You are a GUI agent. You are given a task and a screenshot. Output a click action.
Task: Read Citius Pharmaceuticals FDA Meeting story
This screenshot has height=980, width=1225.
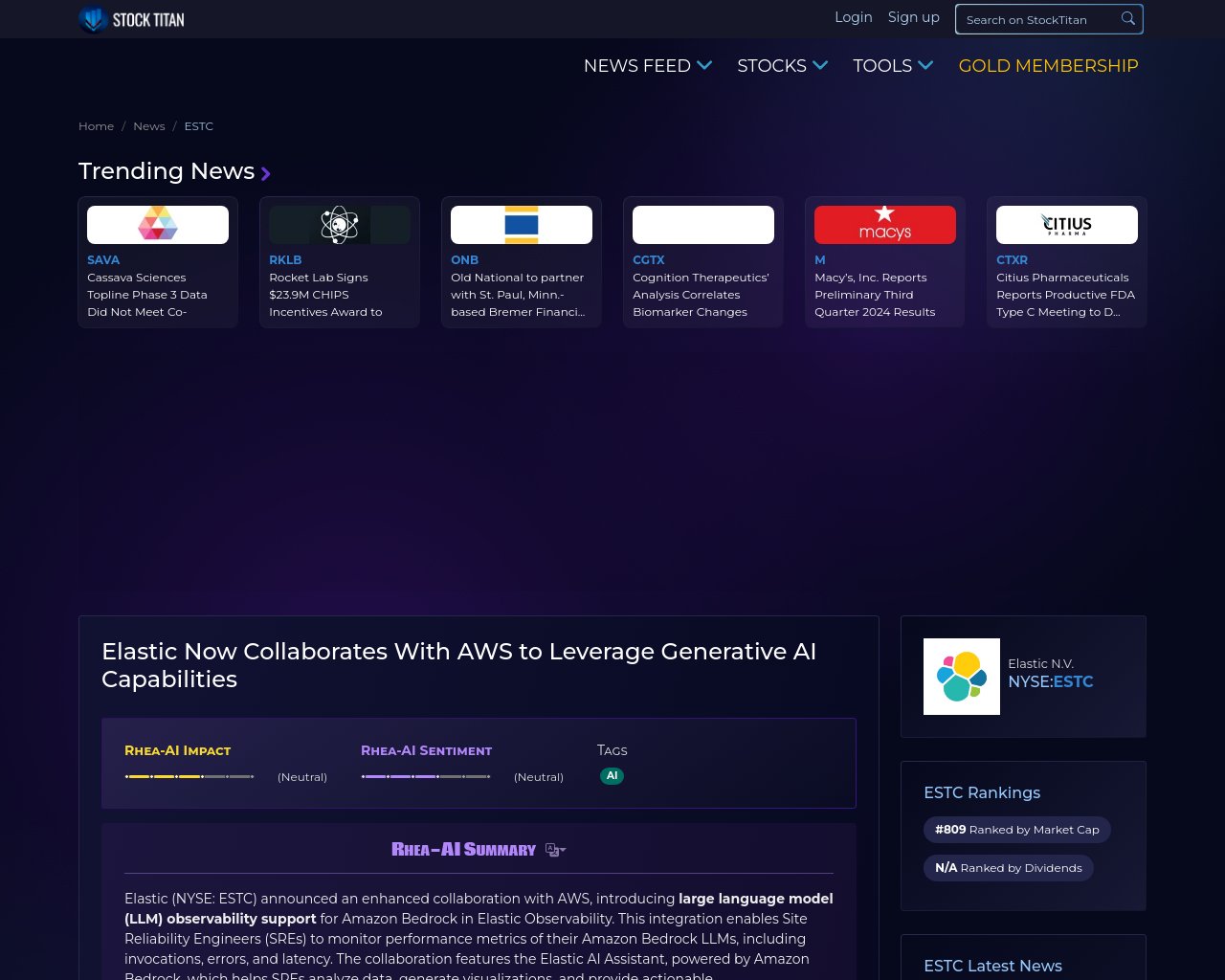[x=1065, y=295]
